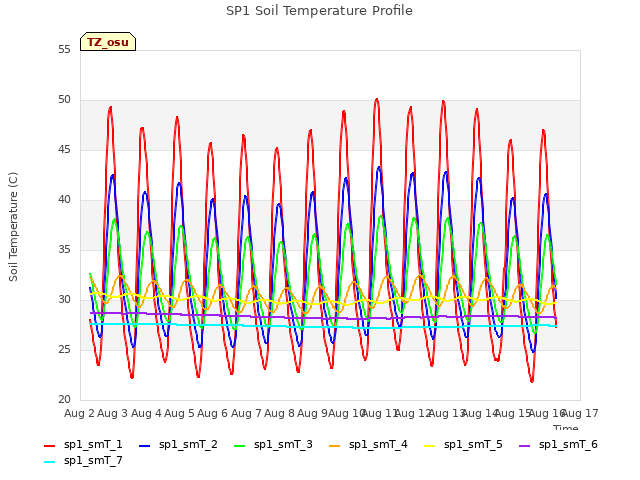
Task: Click the red sp1_smT_1 legend swatch
Action: click(x=49, y=446)
